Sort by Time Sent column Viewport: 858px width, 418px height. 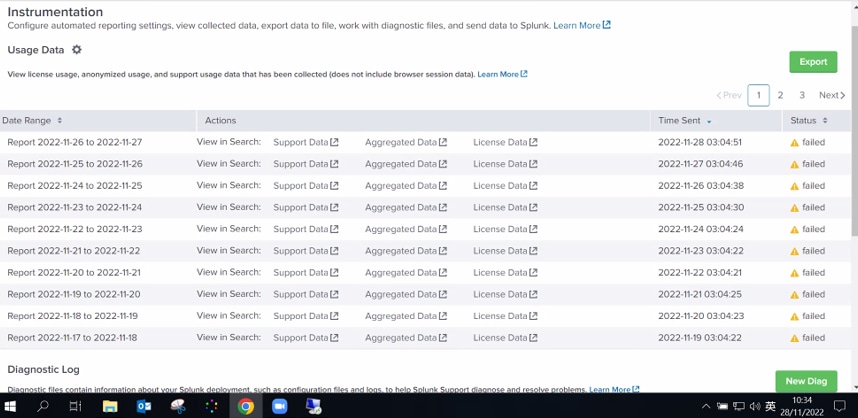pos(685,120)
